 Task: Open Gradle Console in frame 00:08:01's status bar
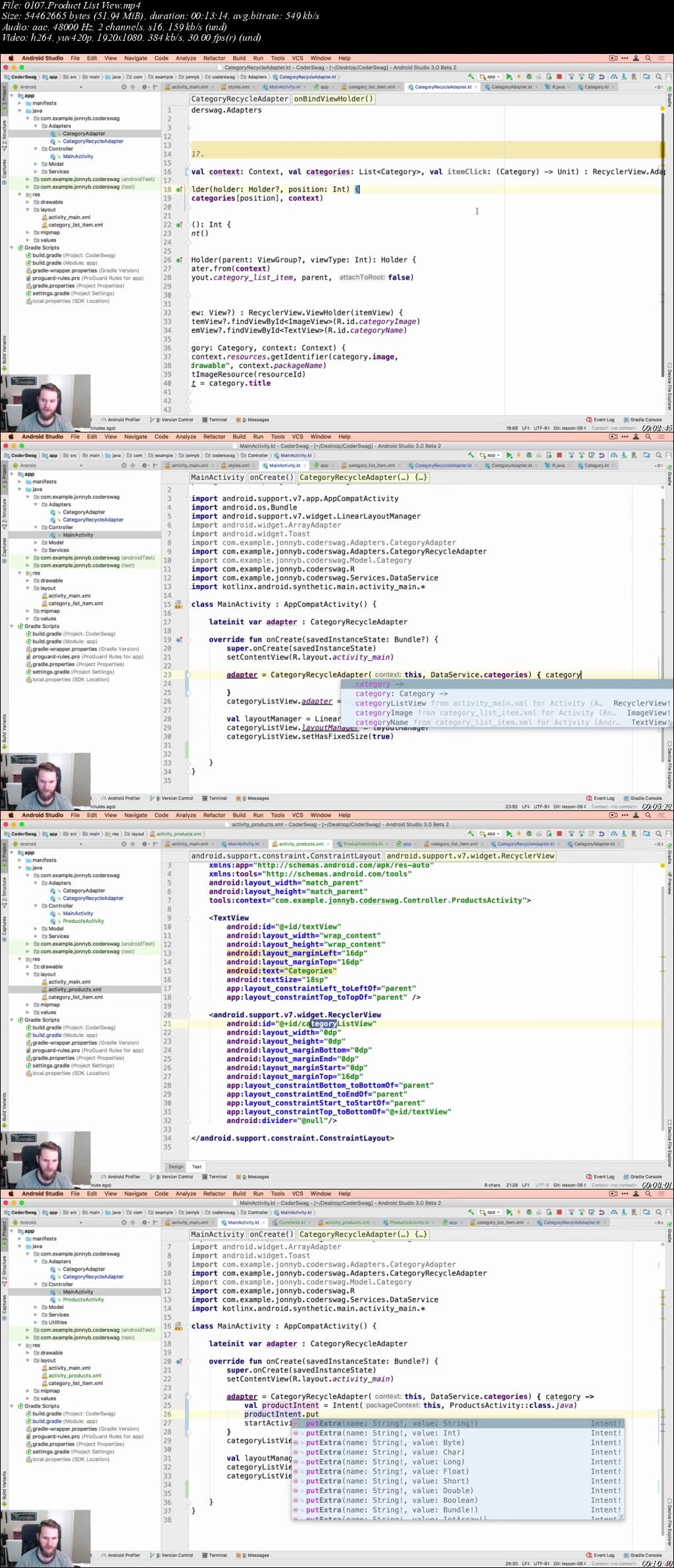click(x=642, y=1177)
